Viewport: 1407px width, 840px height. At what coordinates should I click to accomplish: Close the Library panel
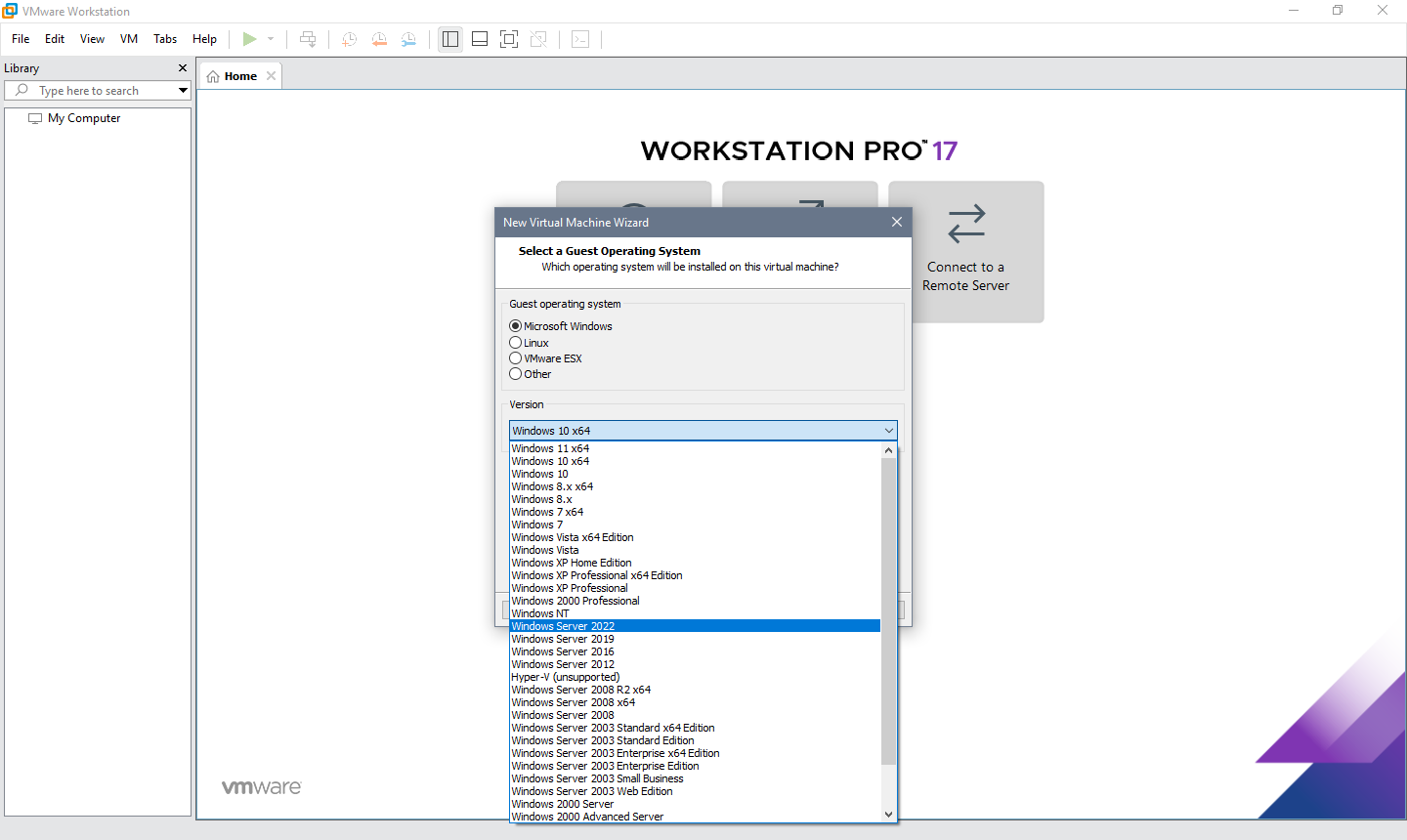click(x=183, y=68)
